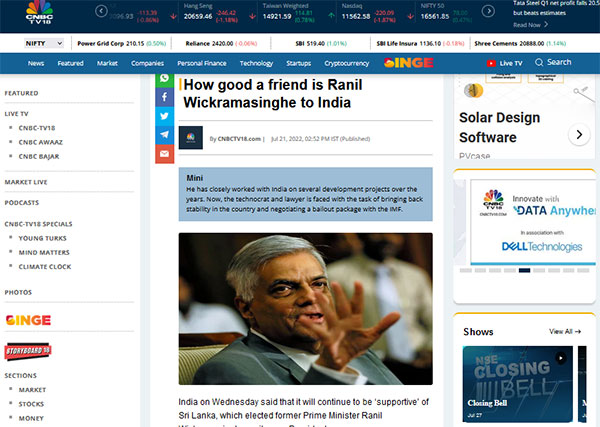600x427 pixels.
Task: Click the CNBCTV18.com author name
Action: (x=239, y=139)
